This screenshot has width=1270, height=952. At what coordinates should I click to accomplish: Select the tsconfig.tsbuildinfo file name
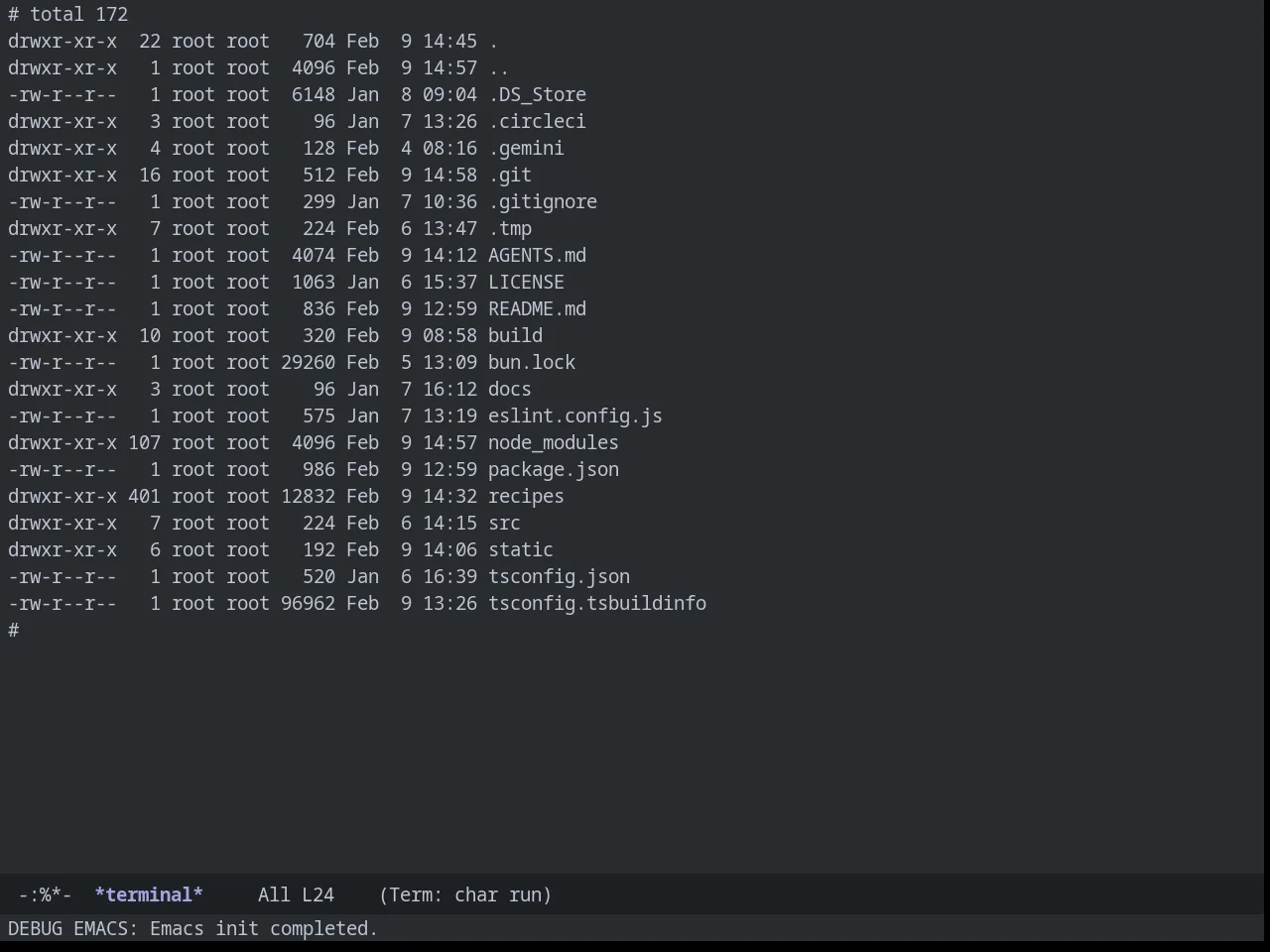click(x=597, y=603)
